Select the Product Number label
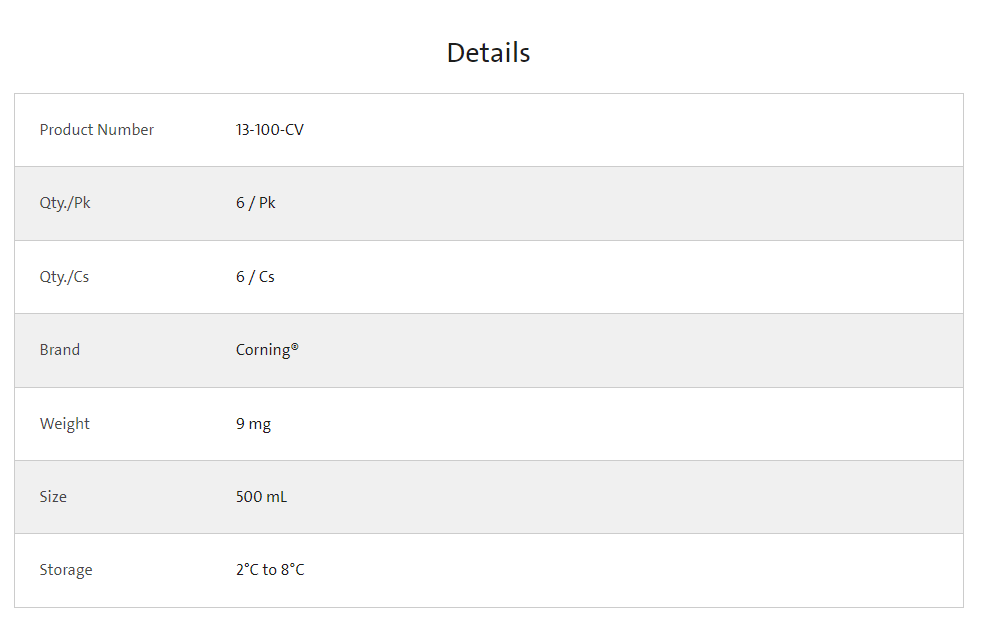The image size is (990, 625). pyautogui.click(x=97, y=129)
